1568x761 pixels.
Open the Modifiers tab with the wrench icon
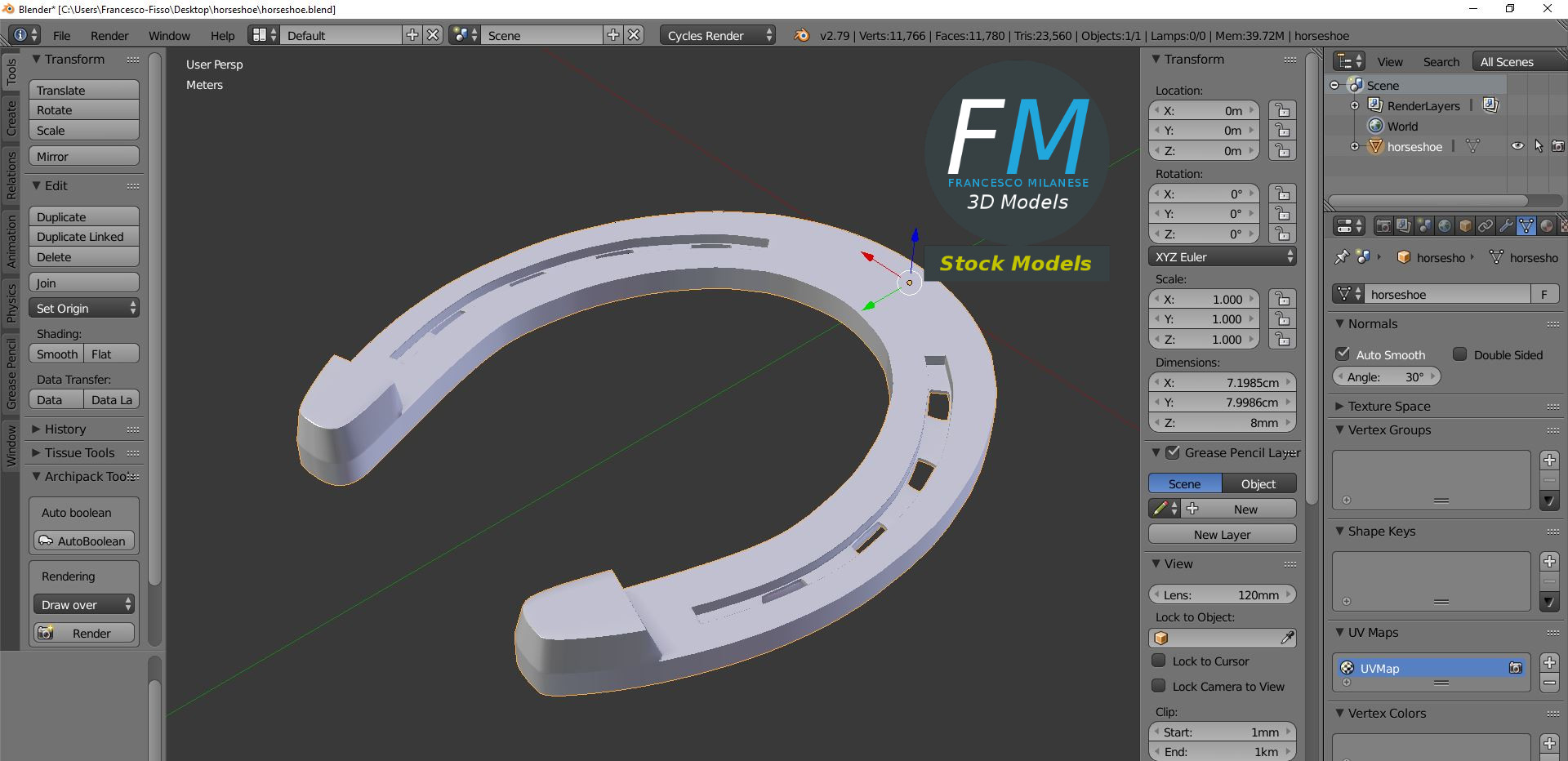pos(1507,225)
